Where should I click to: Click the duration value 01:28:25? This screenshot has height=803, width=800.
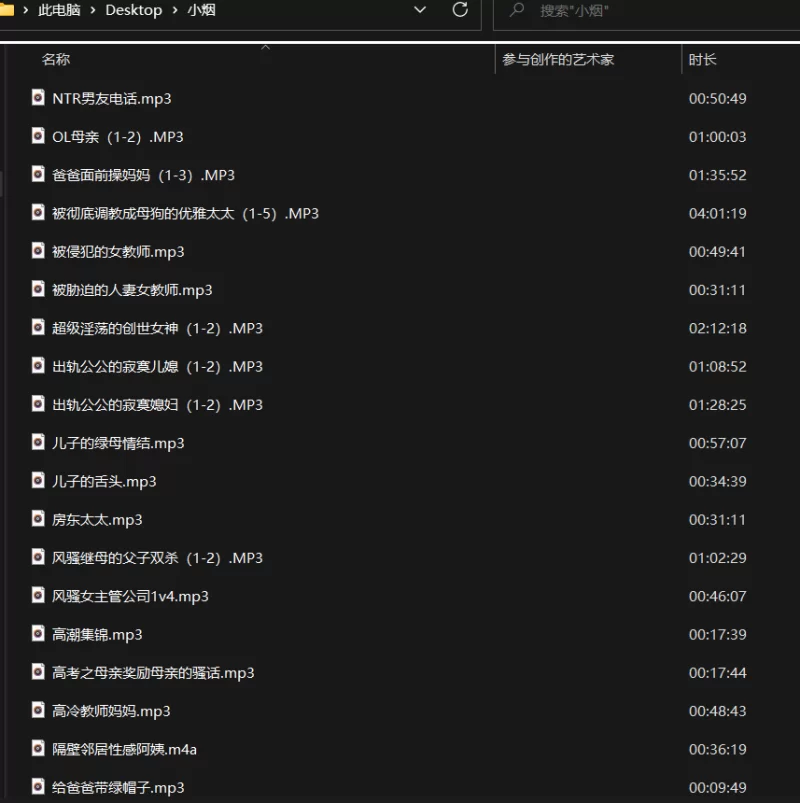coord(717,405)
